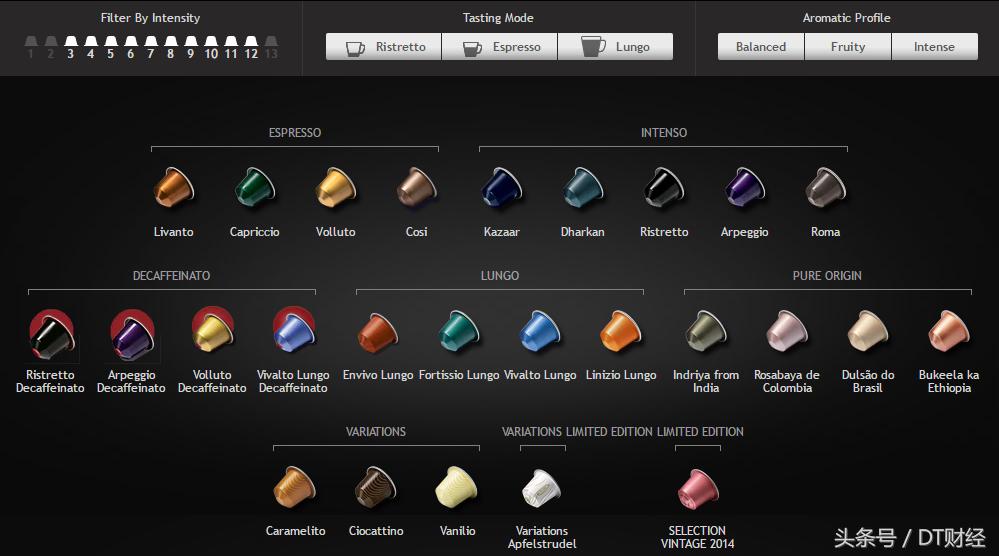Filter by Lungo tasting mode
999x556 pixels.
click(x=615, y=46)
